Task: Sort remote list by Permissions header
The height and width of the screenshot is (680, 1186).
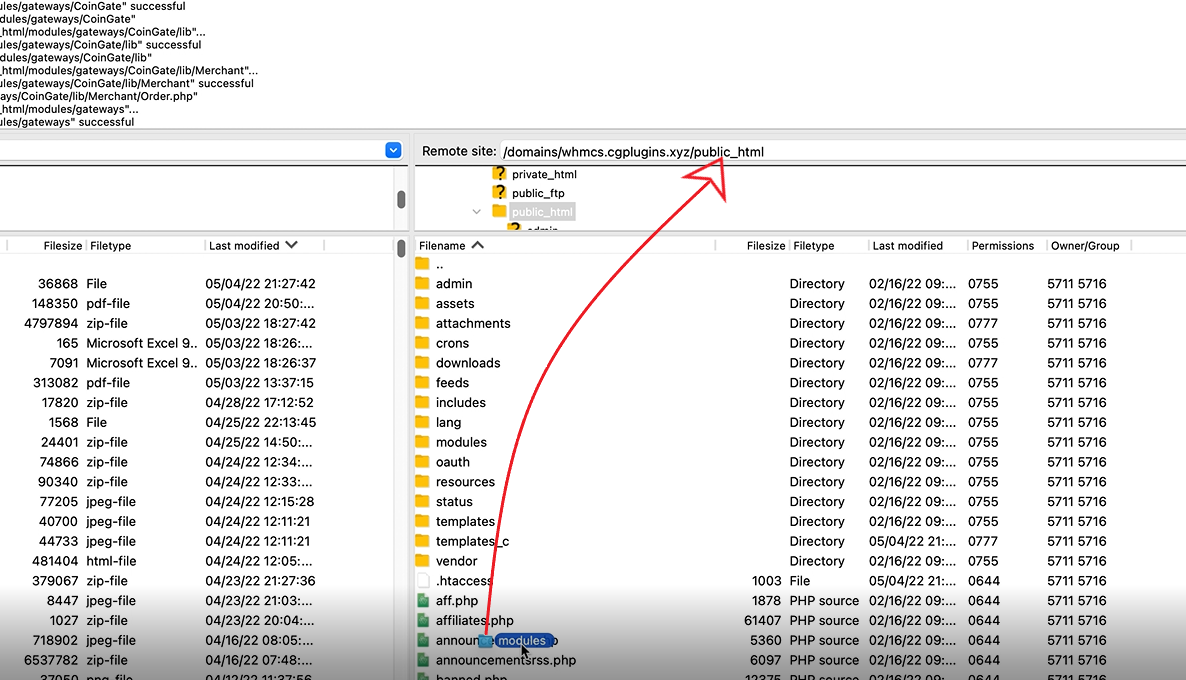Action: [x=1002, y=246]
